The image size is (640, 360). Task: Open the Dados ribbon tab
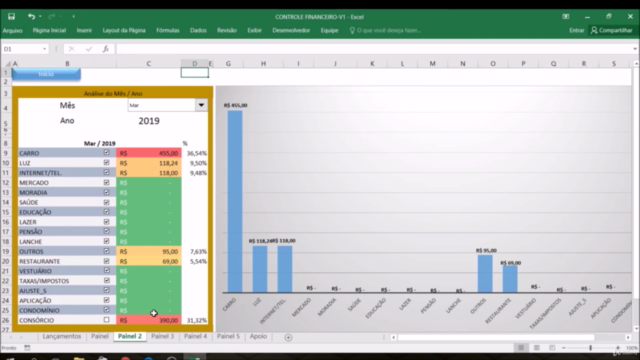point(198,30)
